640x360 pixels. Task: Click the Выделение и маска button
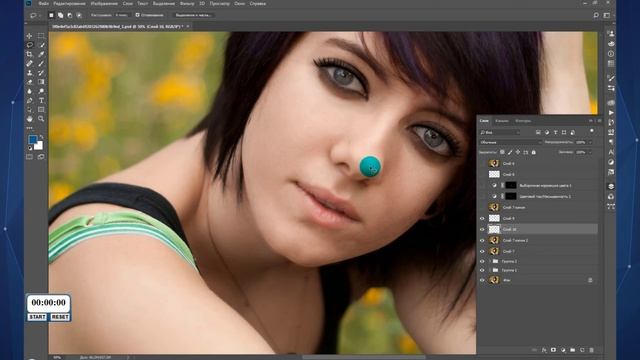pyautogui.click(x=193, y=15)
